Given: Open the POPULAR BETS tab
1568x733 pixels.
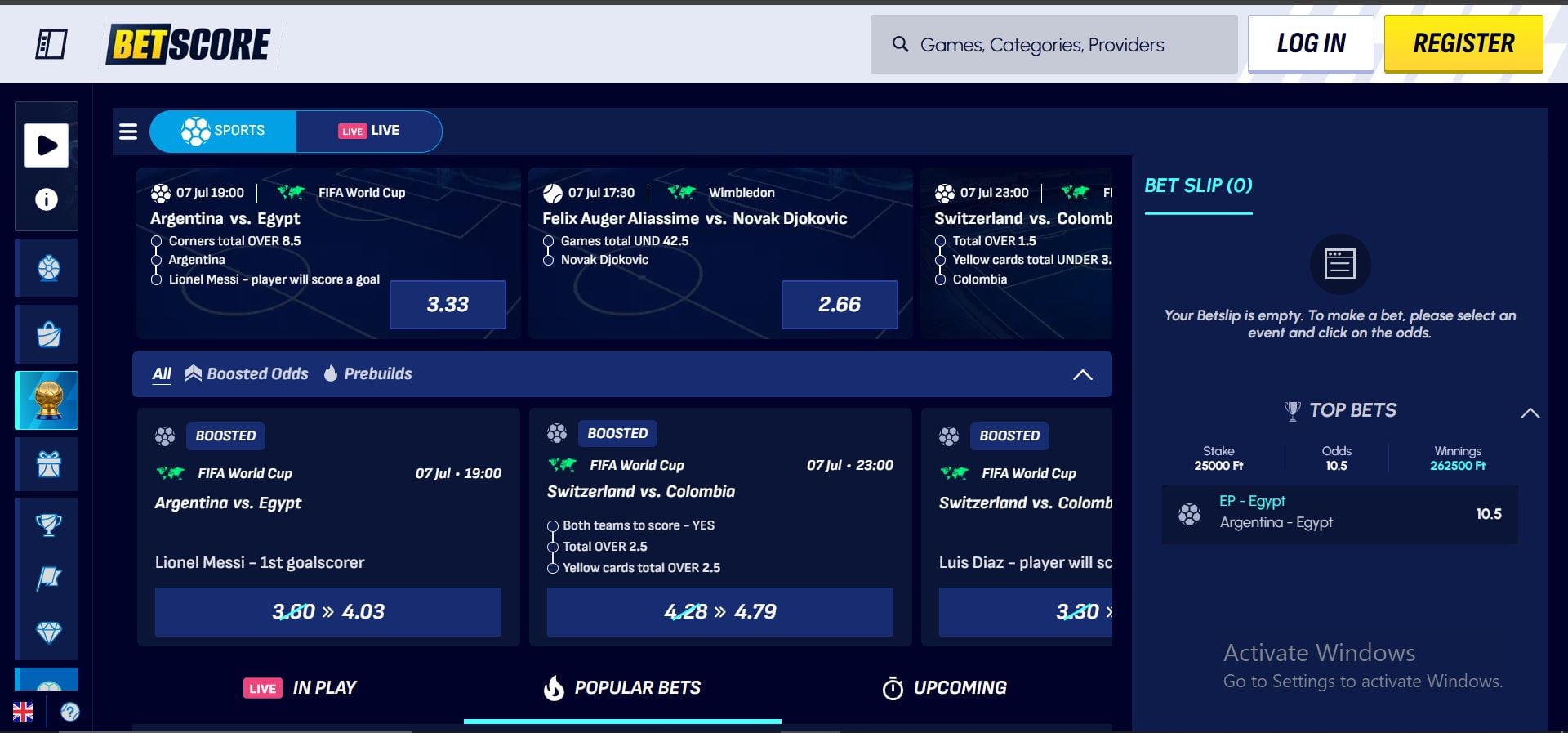Looking at the screenshot, I should coord(622,688).
